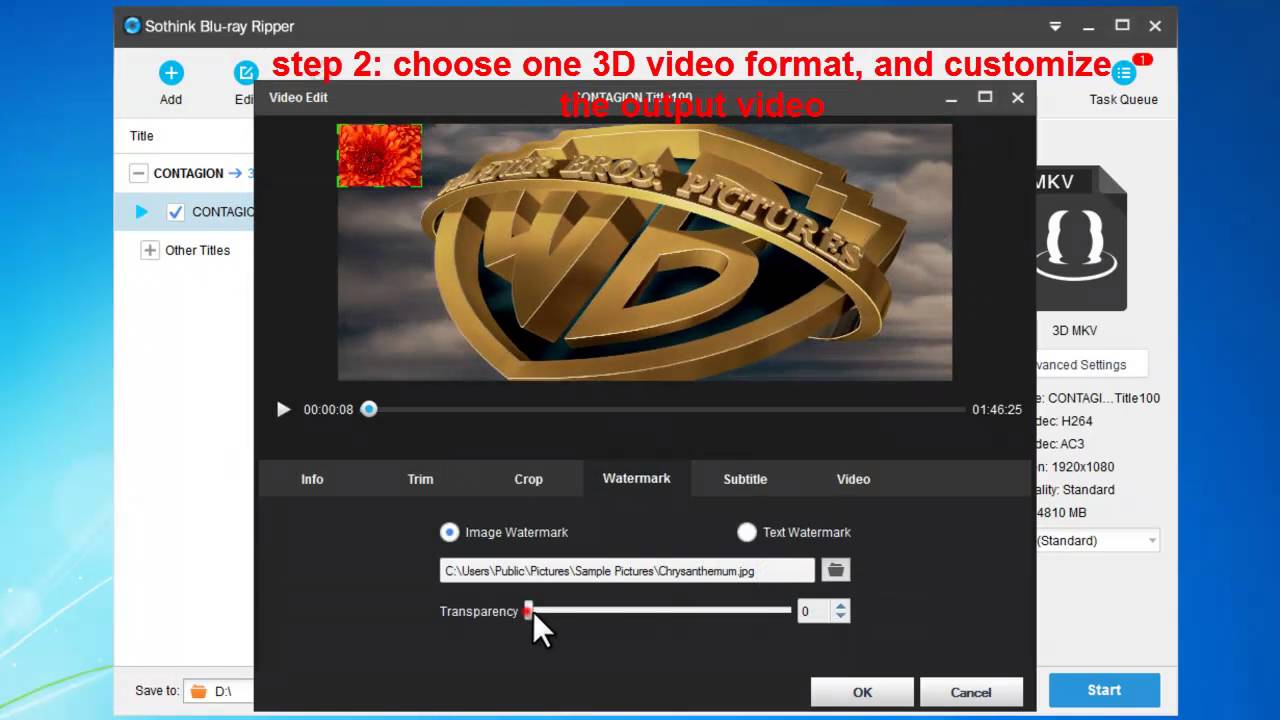
Task: Click the chrysanthemum watermark thumbnail in preview
Action: (x=379, y=156)
